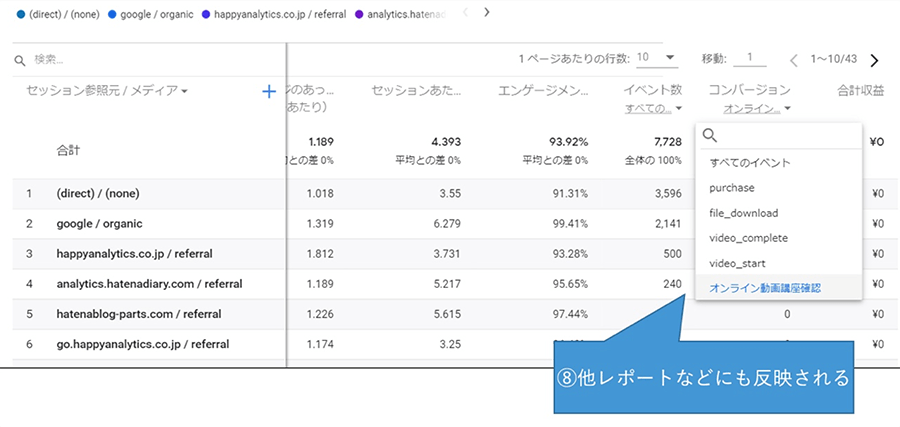
Task: Click the event count 240
Action: [x=673, y=284]
